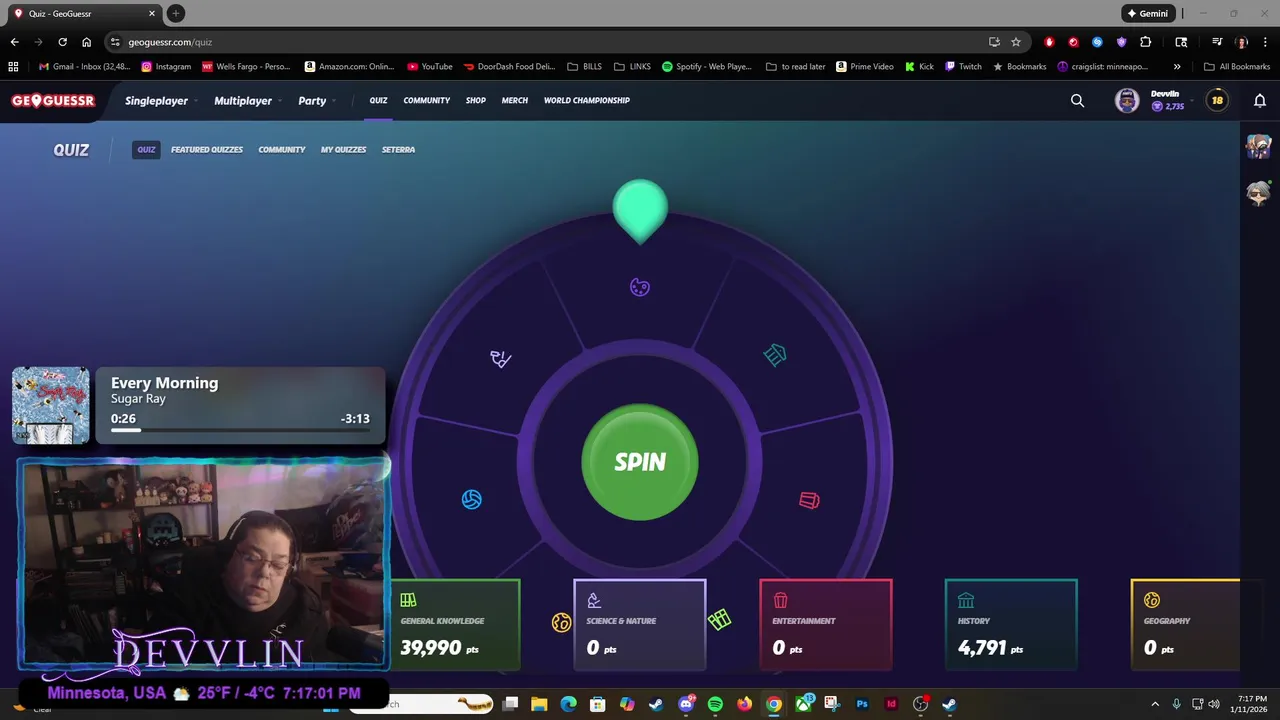
Task: Open the COMMUNITY top navigation item
Action: (x=427, y=101)
